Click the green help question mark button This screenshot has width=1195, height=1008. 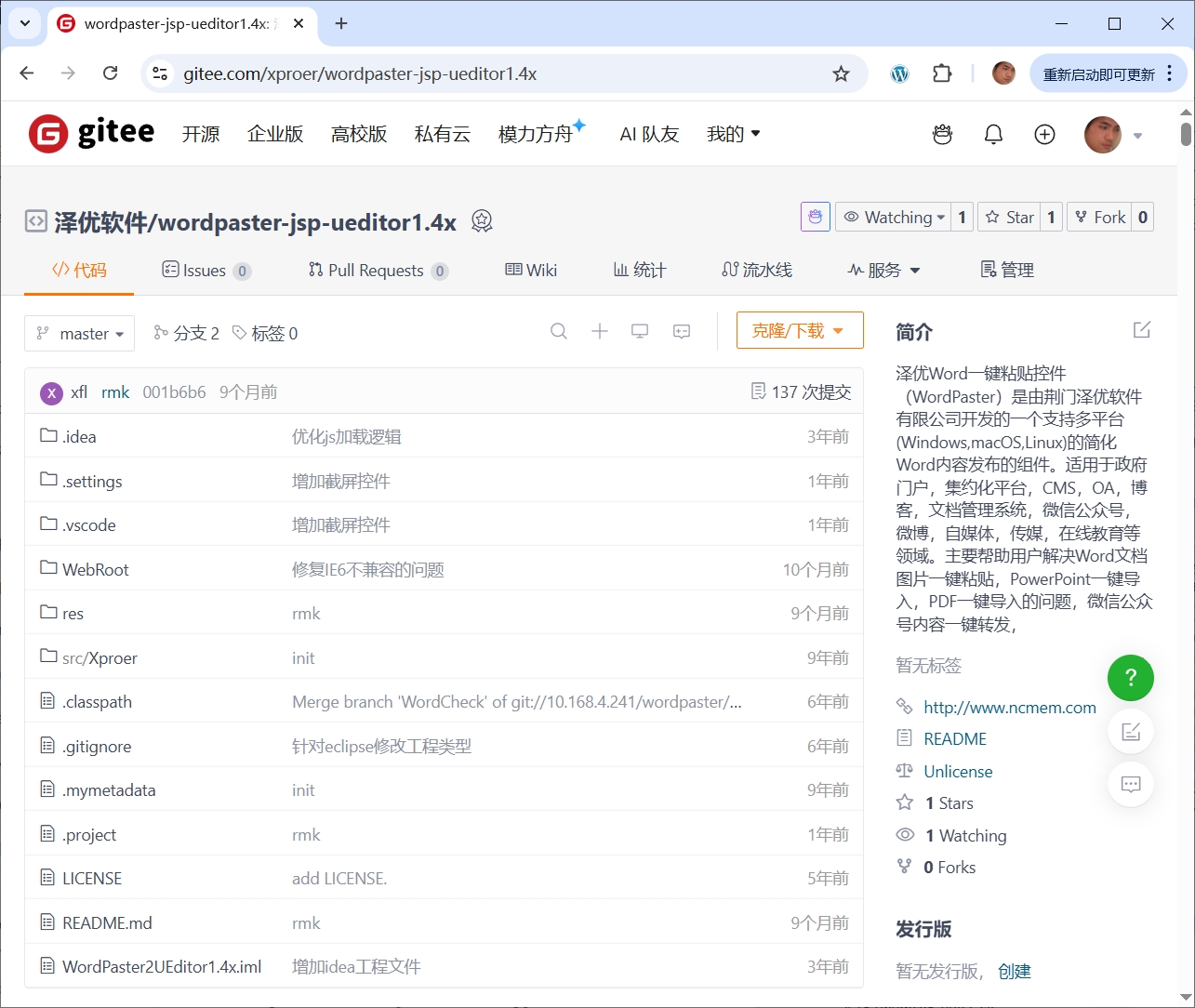point(1130,678)
